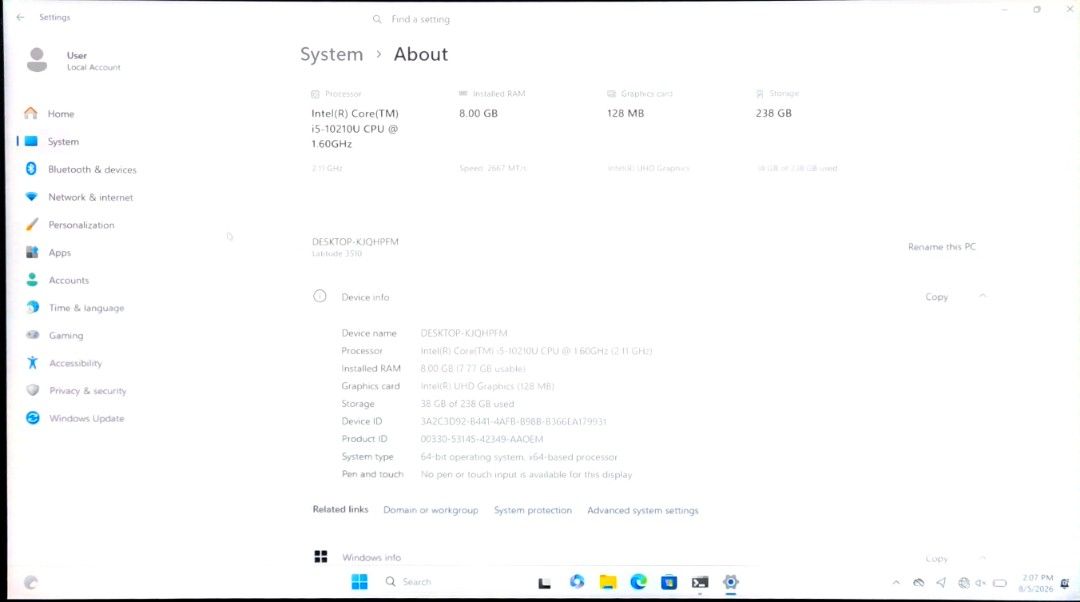Click the 38 GB of 238 GB used text

(x=467, y=404)
